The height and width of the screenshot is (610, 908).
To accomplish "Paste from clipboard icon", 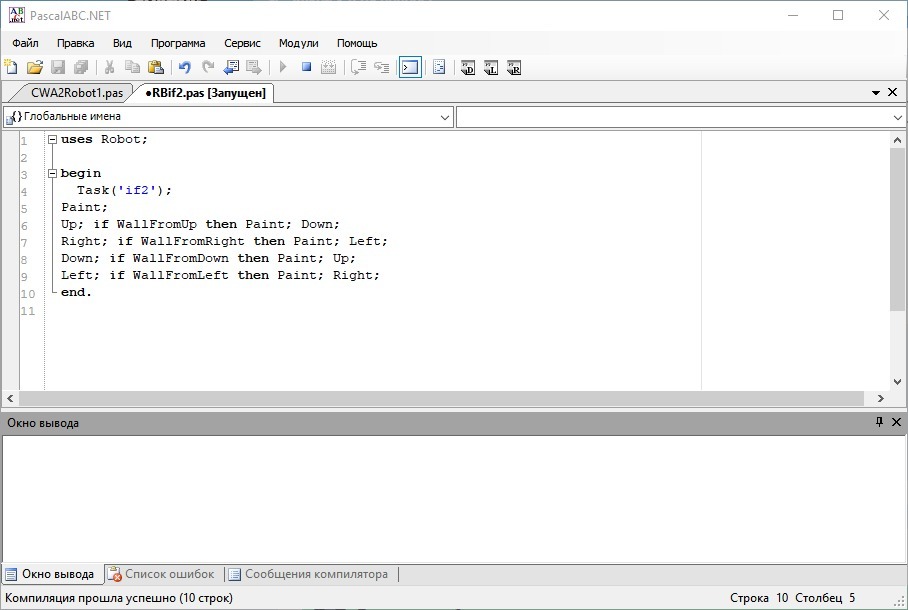I will coord(156,68).
